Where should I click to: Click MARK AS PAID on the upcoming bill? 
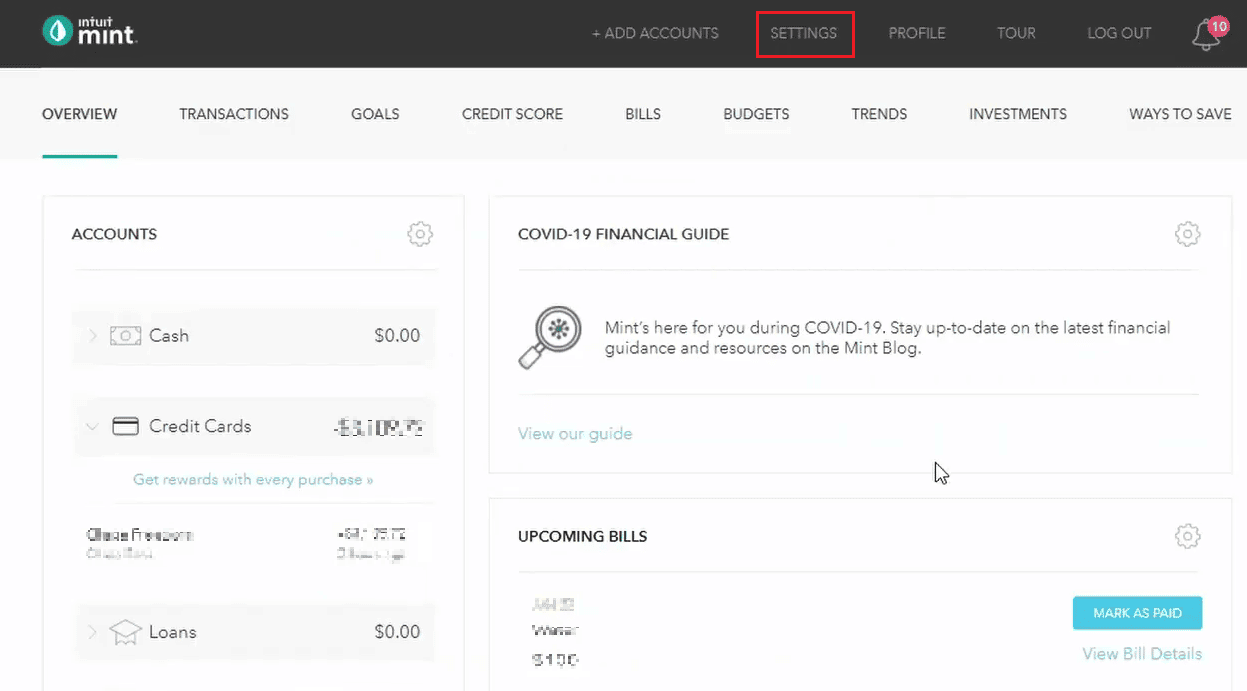click(1137, 612)
